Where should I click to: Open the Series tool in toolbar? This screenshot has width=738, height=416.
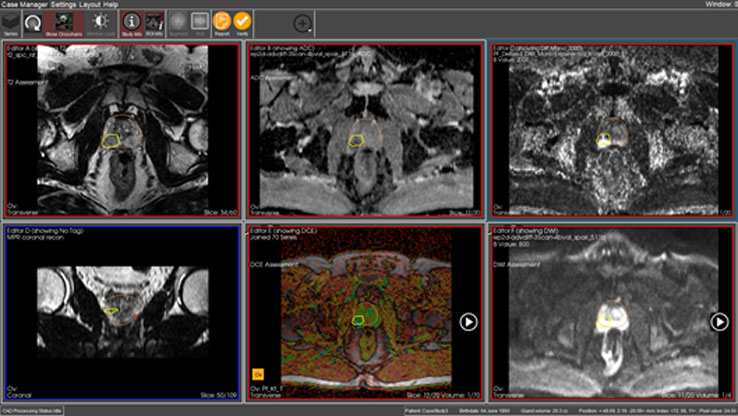[10, 24]
